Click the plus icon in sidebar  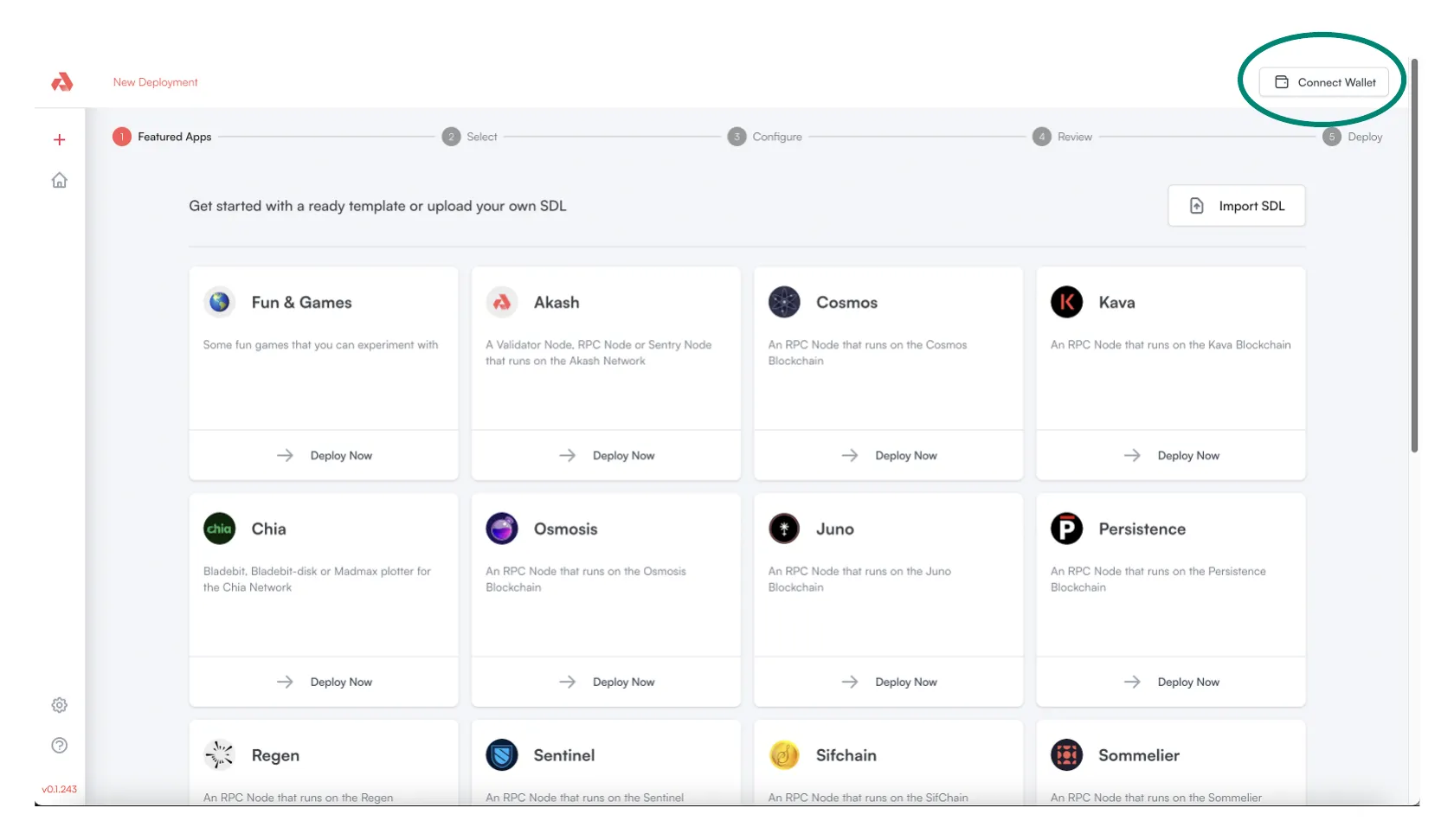(59, 139)
